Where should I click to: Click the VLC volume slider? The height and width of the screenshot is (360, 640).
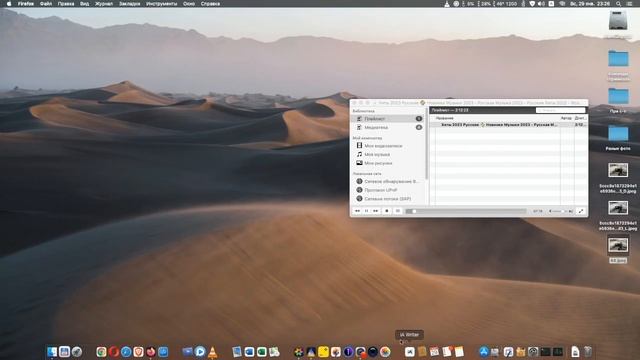(x=560, y=211)
